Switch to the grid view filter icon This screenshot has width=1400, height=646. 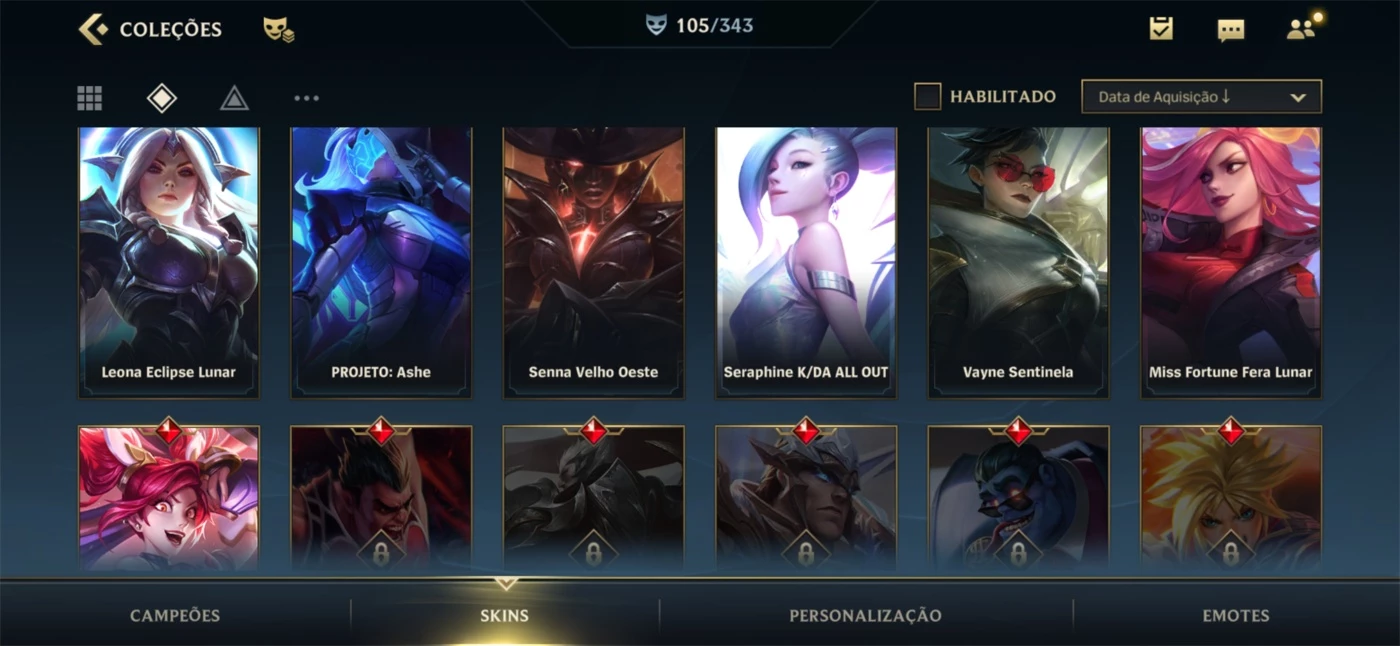[x=90, y=98]
